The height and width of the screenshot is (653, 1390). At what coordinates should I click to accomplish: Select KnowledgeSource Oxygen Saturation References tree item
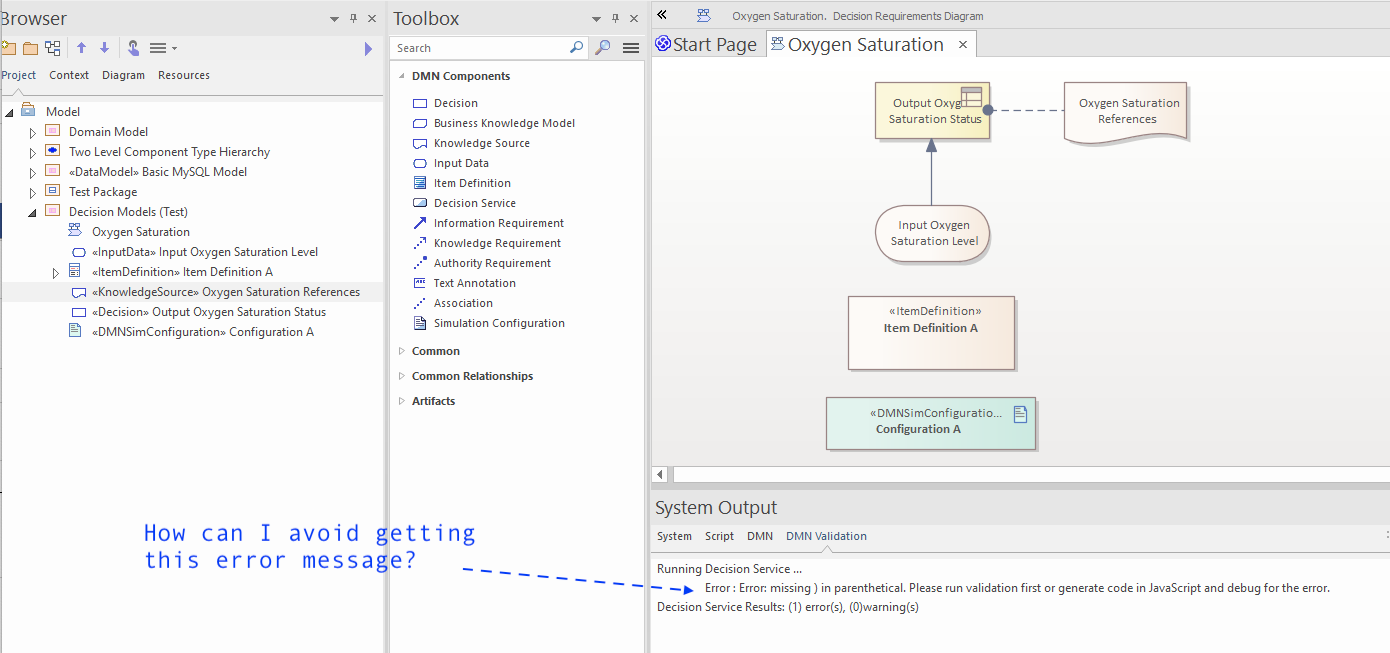pyautogui.click(x=225, y=292)
